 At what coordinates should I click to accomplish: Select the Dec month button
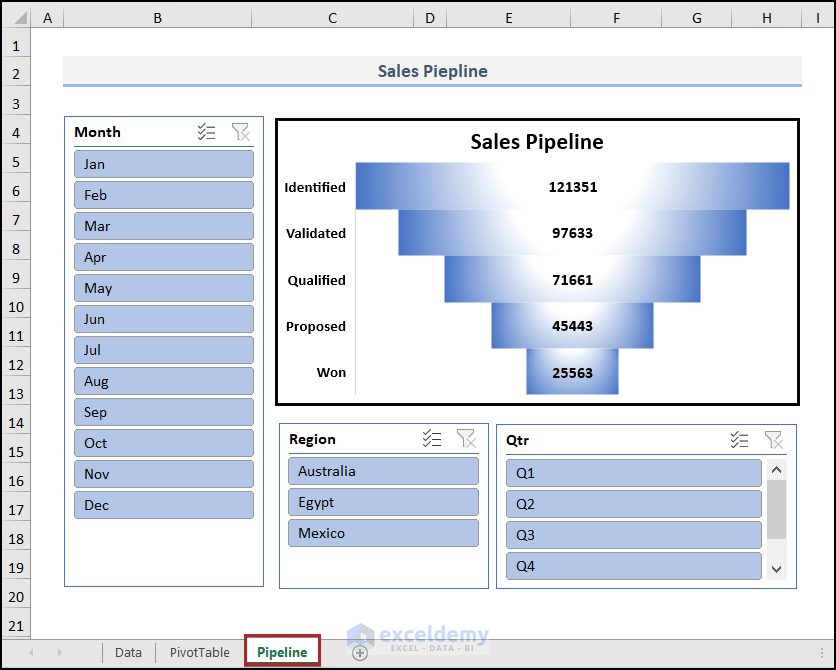coord(163,505)
